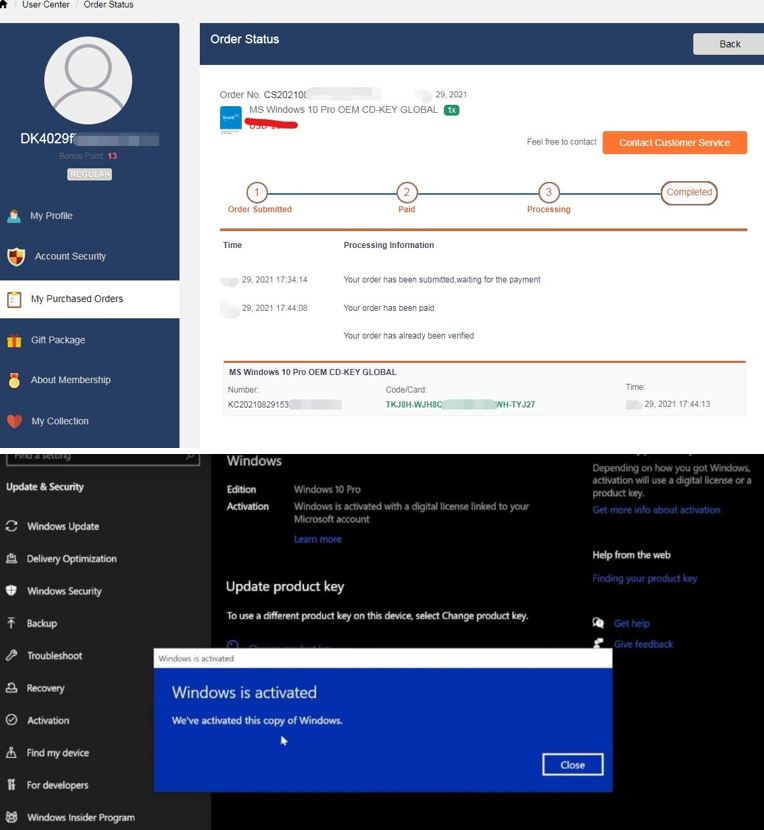Open Account Security menu item

coord(70,256)
